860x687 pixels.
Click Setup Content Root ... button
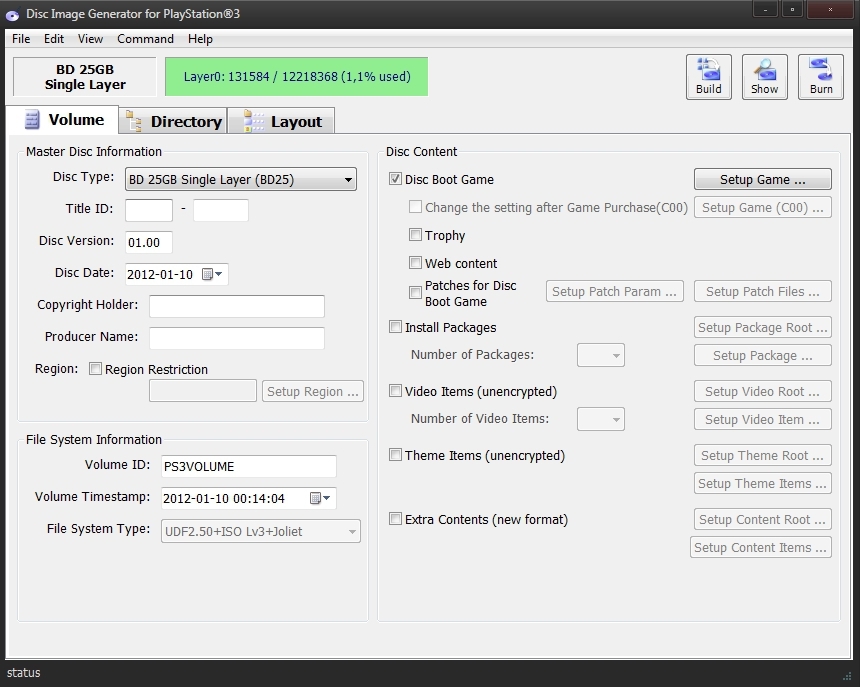click(x=762, y=519)
